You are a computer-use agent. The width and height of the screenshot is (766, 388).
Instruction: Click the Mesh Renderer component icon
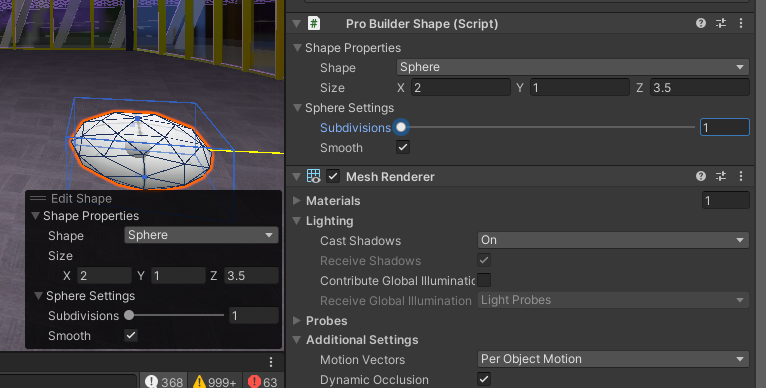click(x=314, y=176)
